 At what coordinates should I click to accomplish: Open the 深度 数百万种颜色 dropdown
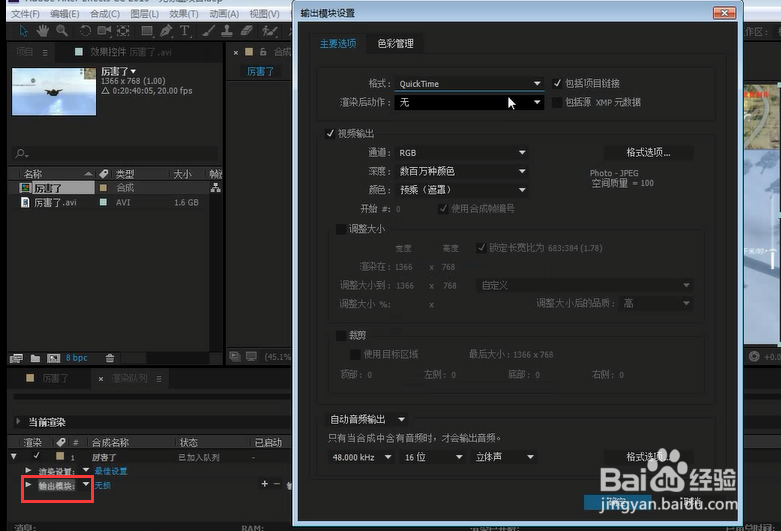461,171
